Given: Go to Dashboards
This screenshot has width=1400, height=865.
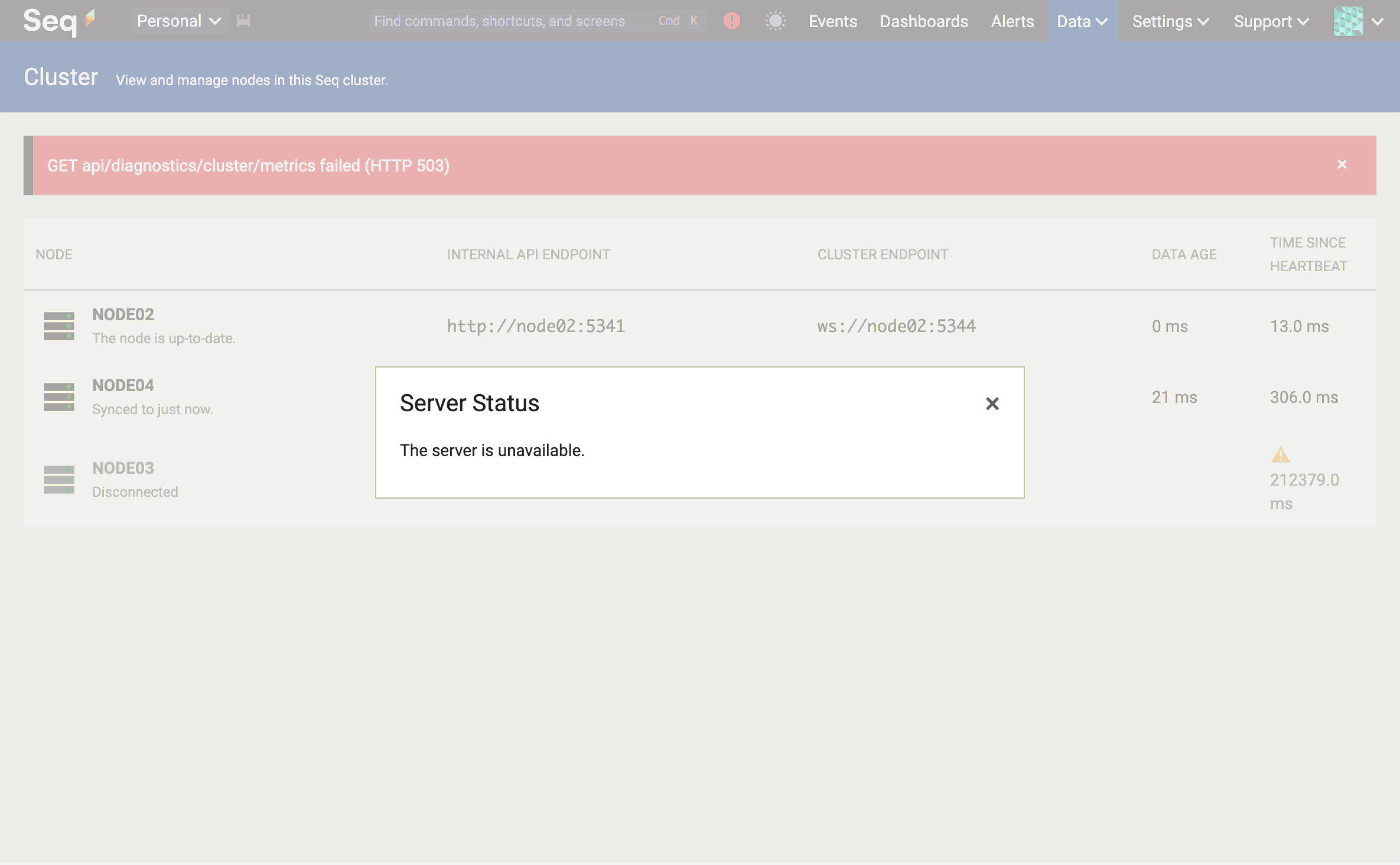Looking at the screenshot, I should click(924, 21).
